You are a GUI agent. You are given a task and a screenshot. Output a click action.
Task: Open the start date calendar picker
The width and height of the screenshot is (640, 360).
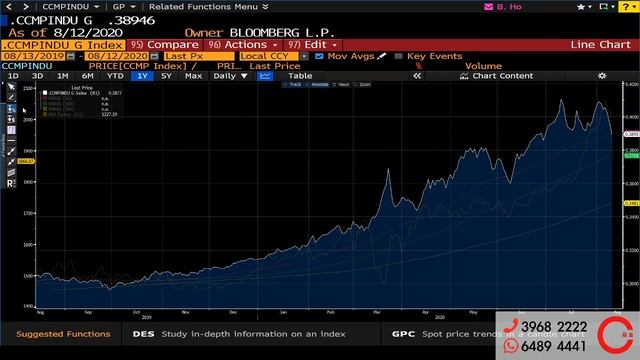[71, 56]
